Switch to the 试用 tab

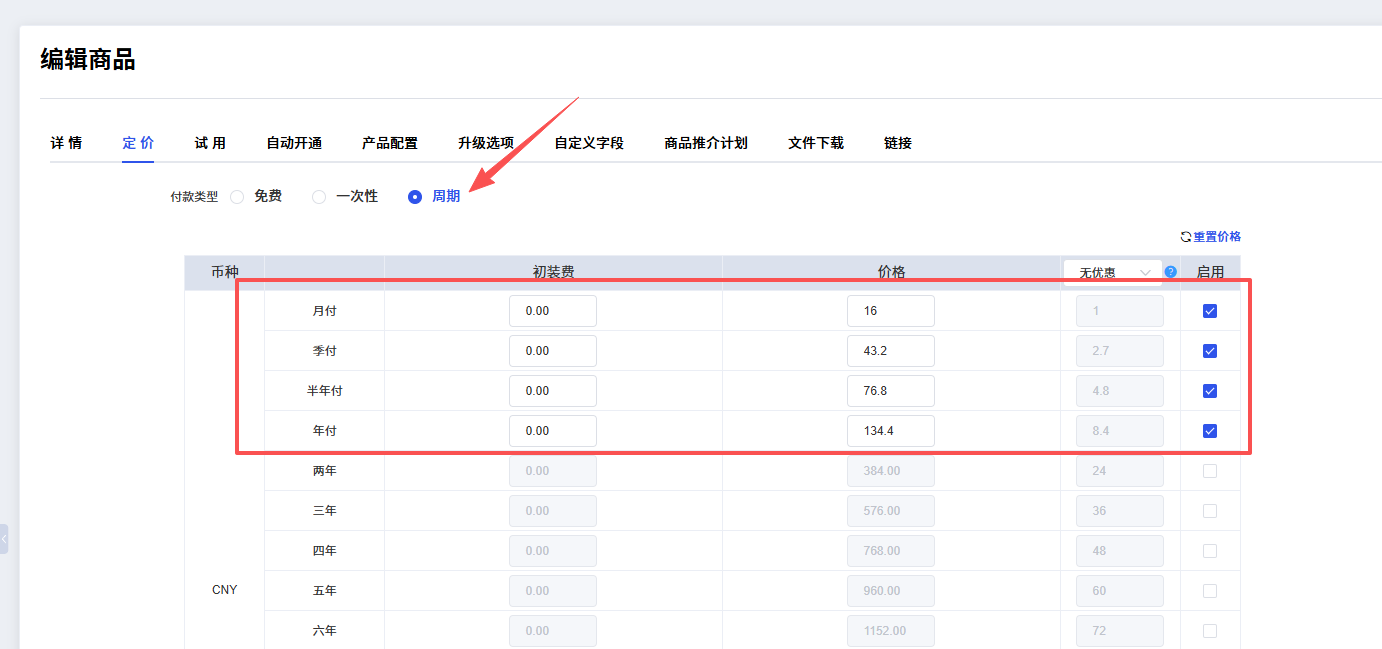pyautogui.click(x=210, y=143)
